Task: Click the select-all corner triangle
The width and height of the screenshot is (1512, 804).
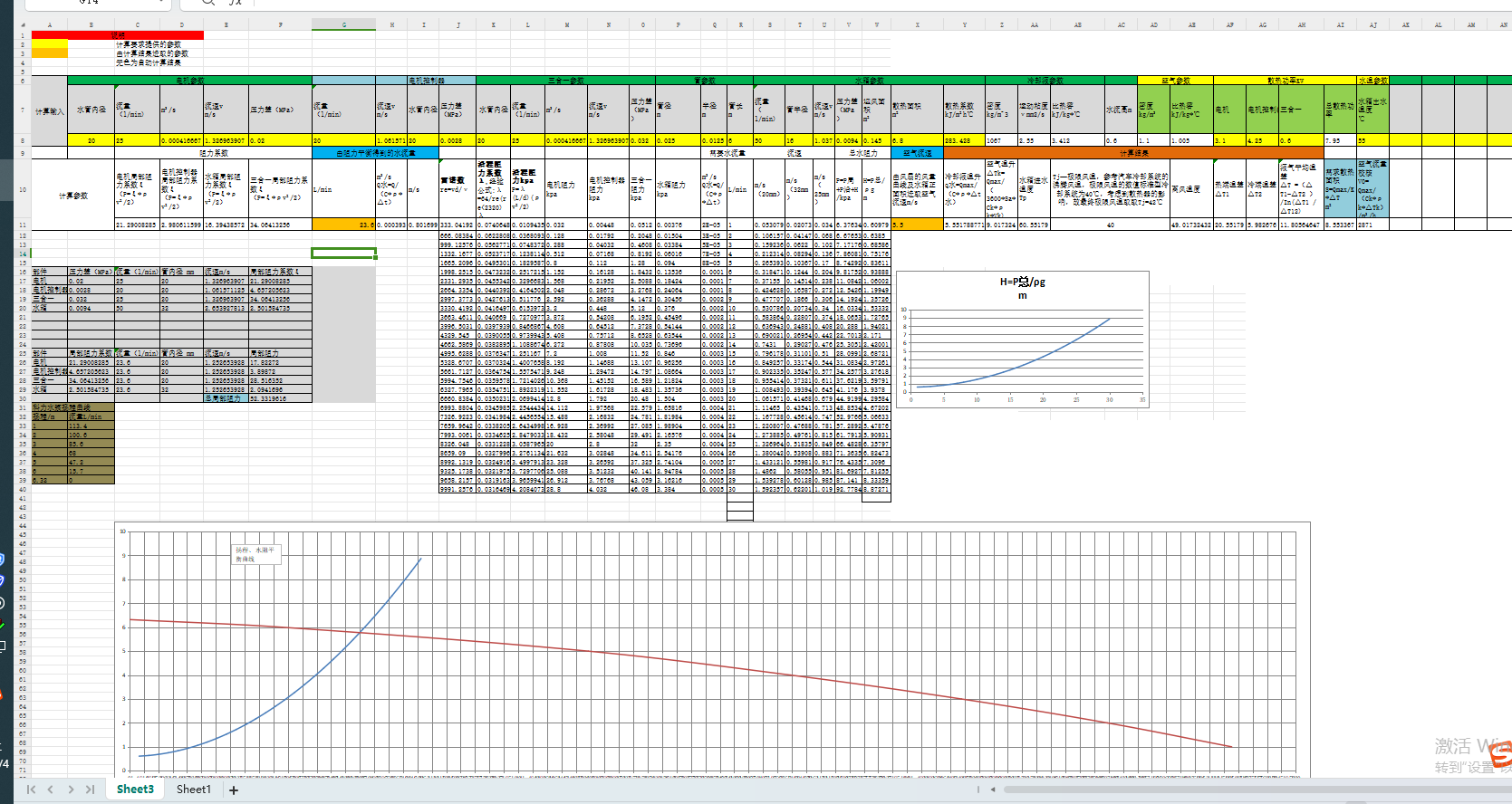Action: coord(24,24)
